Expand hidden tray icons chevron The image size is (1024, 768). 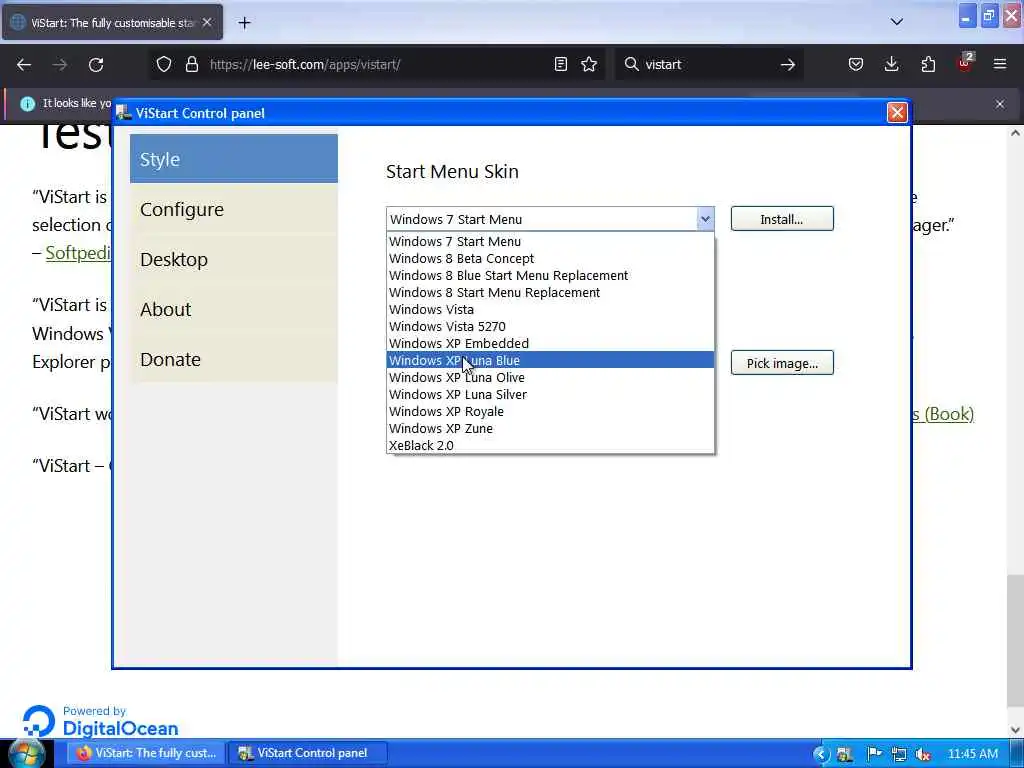pos(822,754)
